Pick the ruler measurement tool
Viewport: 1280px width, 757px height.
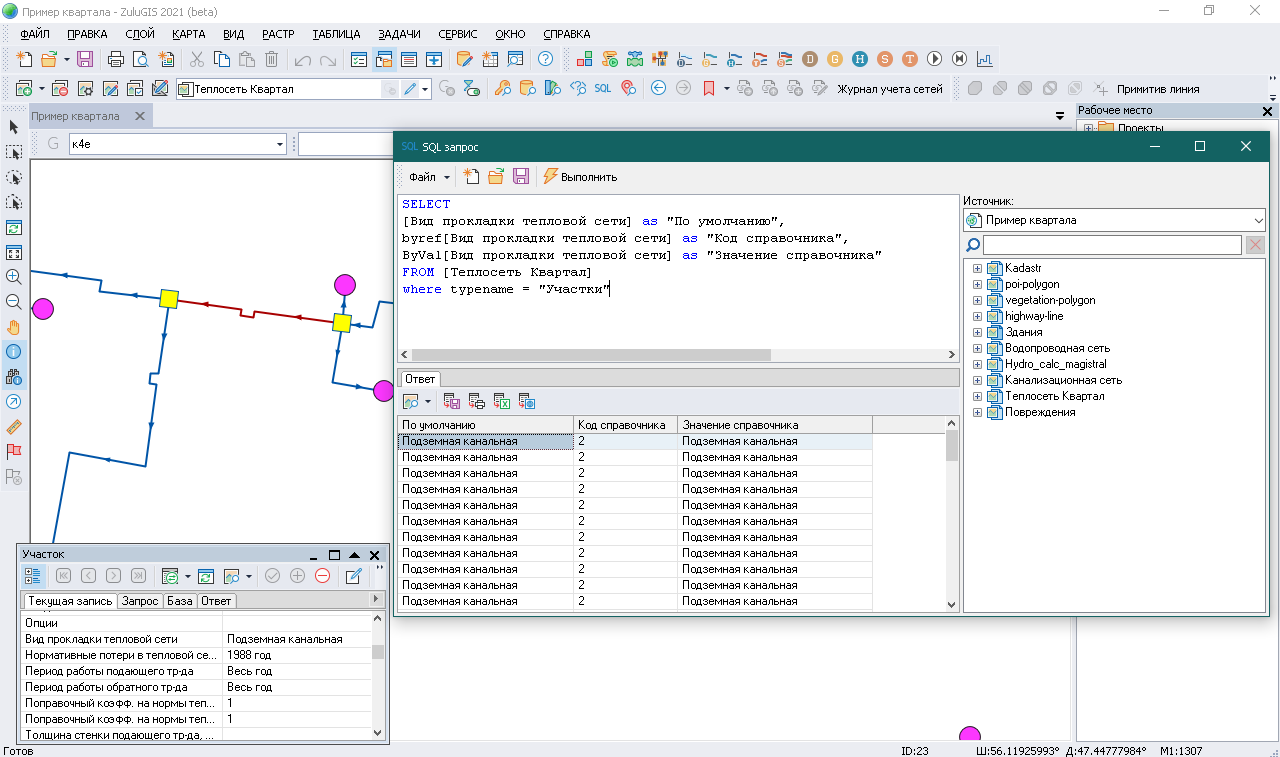click(14, 427)
